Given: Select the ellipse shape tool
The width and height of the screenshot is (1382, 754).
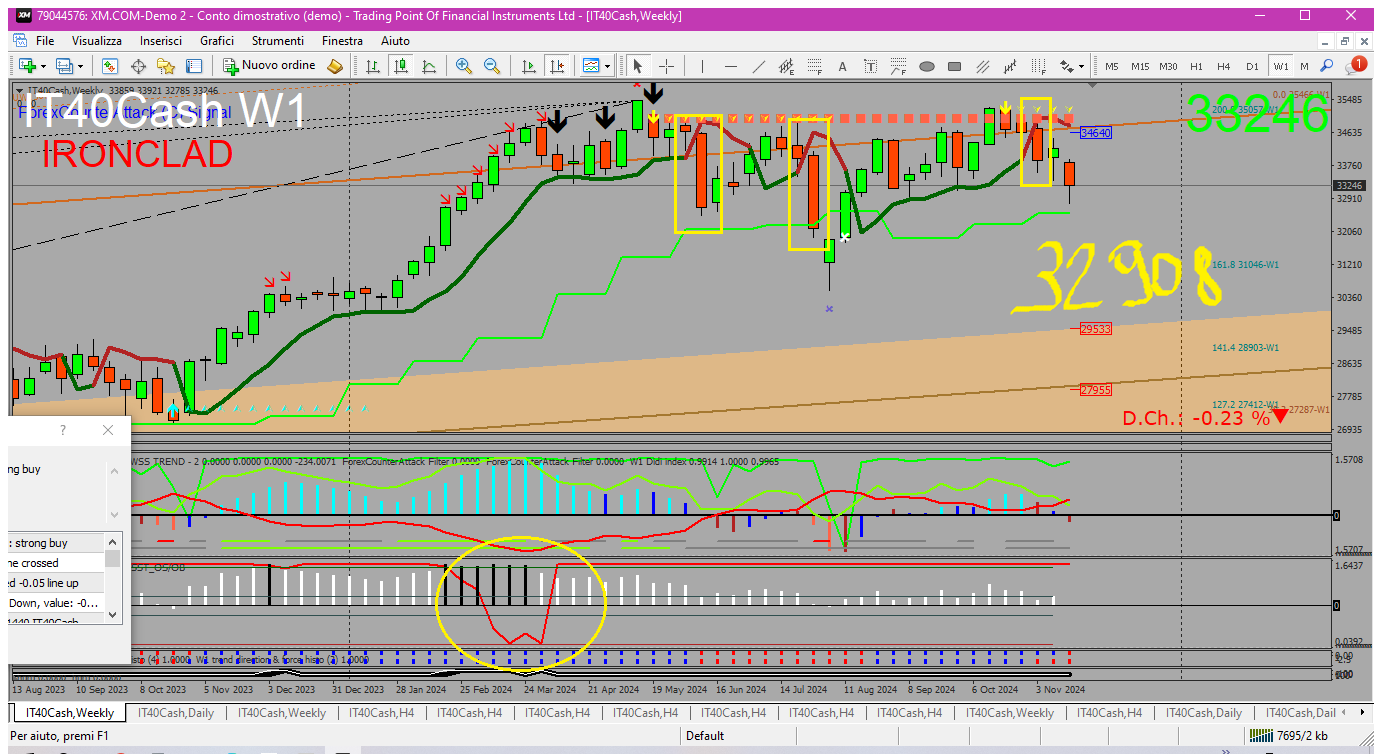Looking at the screenshot, I should point(927,66).
